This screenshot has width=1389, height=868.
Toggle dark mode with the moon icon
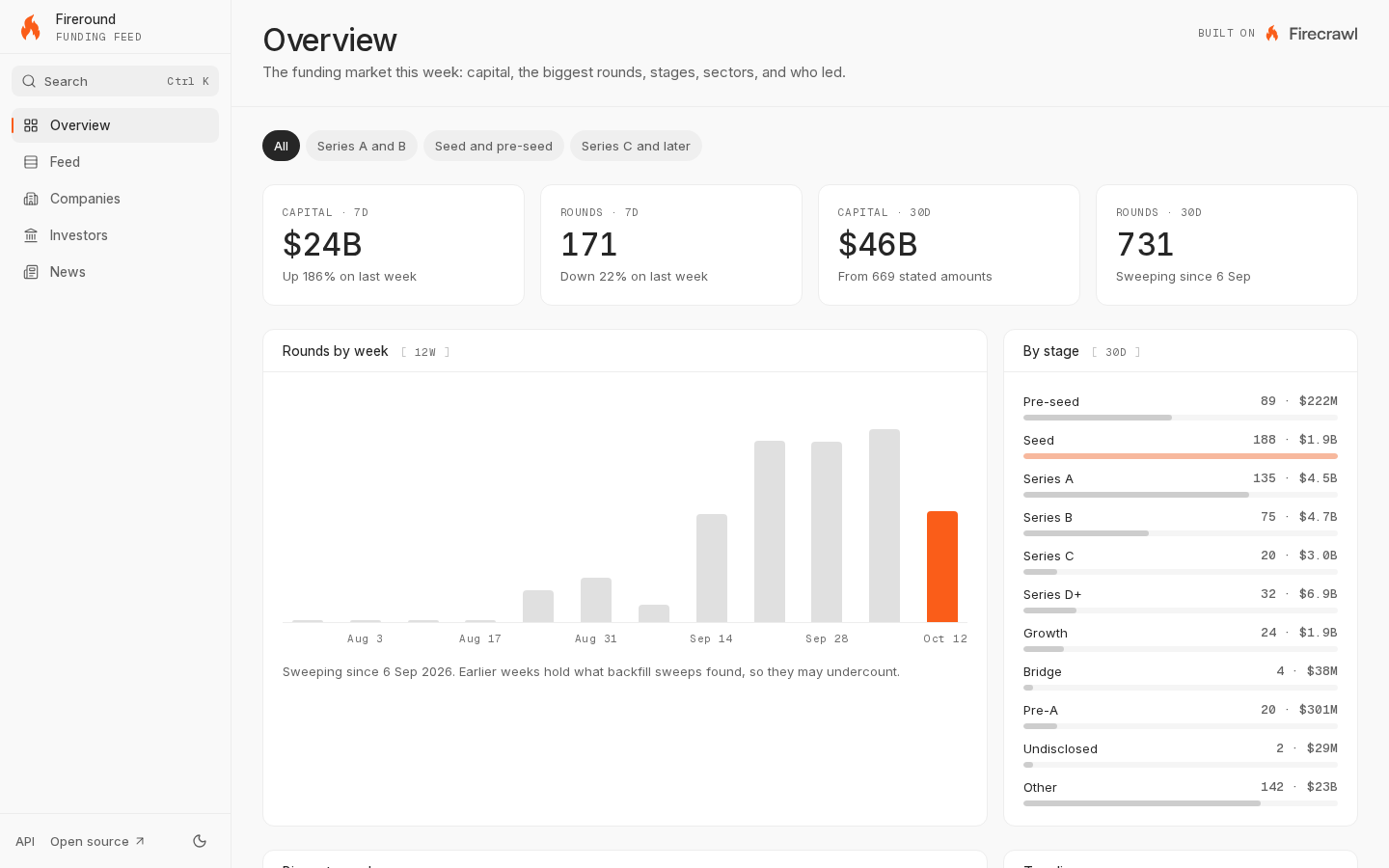click(200, 841)
